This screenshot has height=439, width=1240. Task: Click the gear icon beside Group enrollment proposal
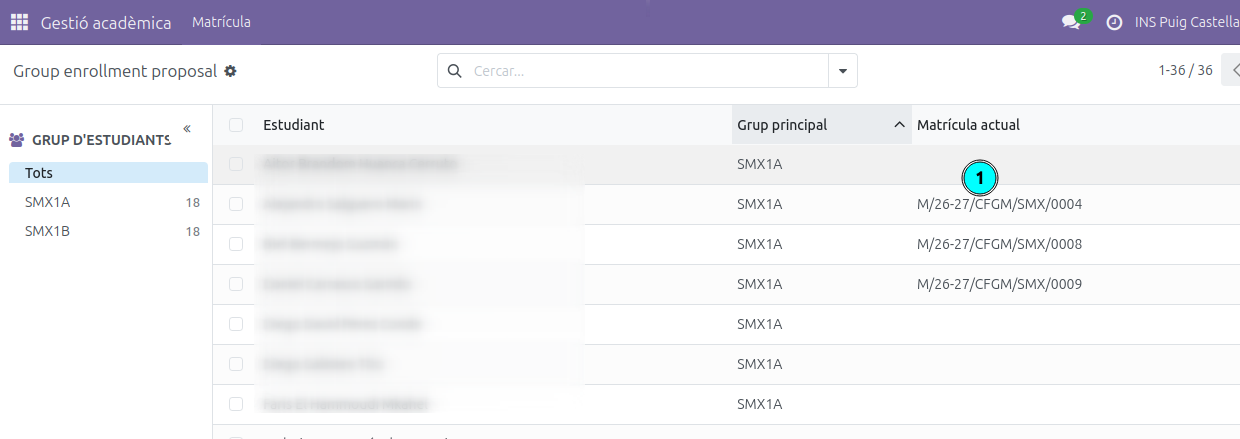pos(231,71)
